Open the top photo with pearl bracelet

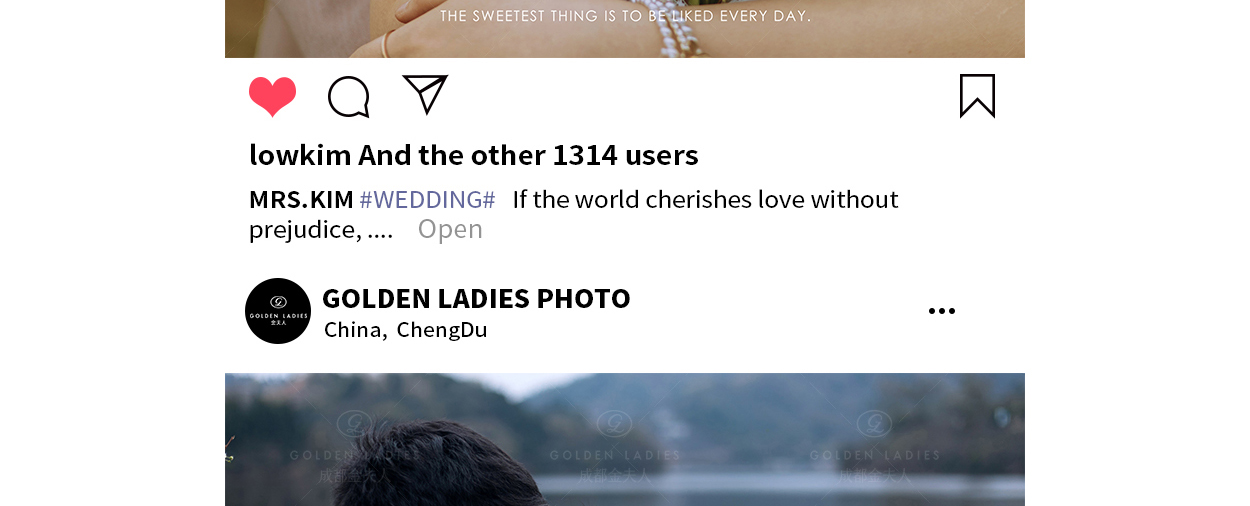(x=625, y=29)
